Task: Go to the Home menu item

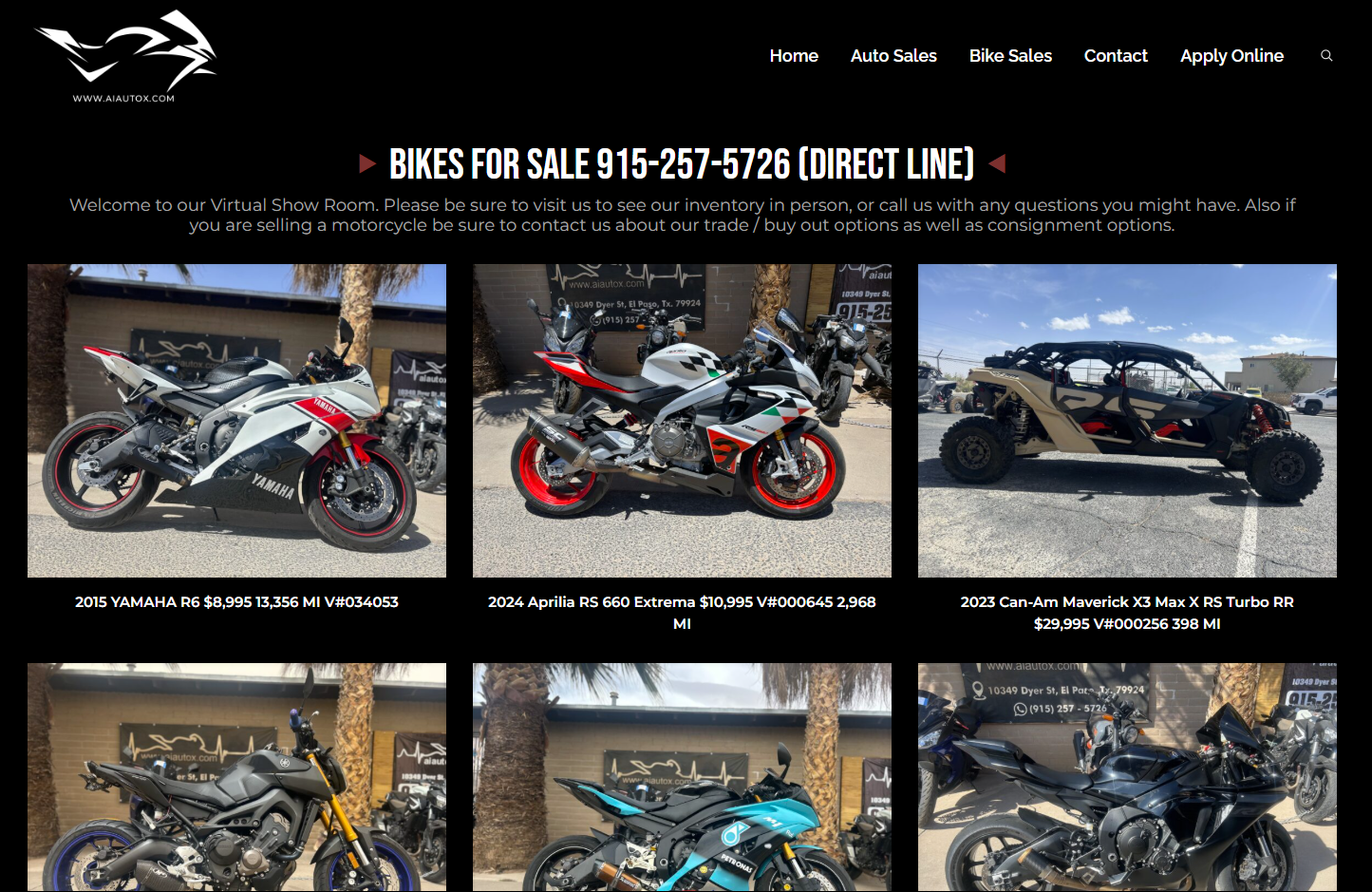Action: tap(794, 56)
